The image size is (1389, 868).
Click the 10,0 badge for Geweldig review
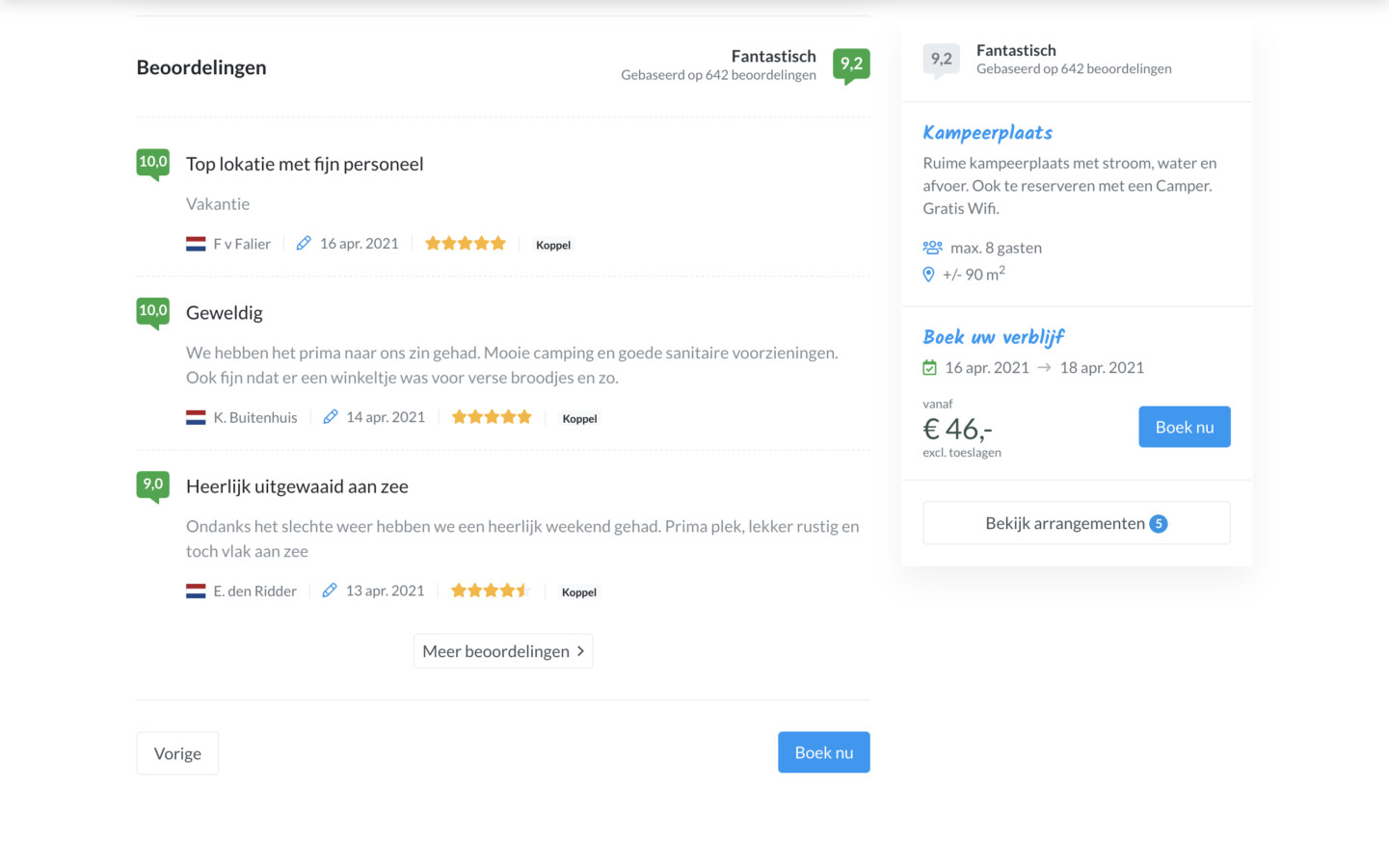click(153, 311)
